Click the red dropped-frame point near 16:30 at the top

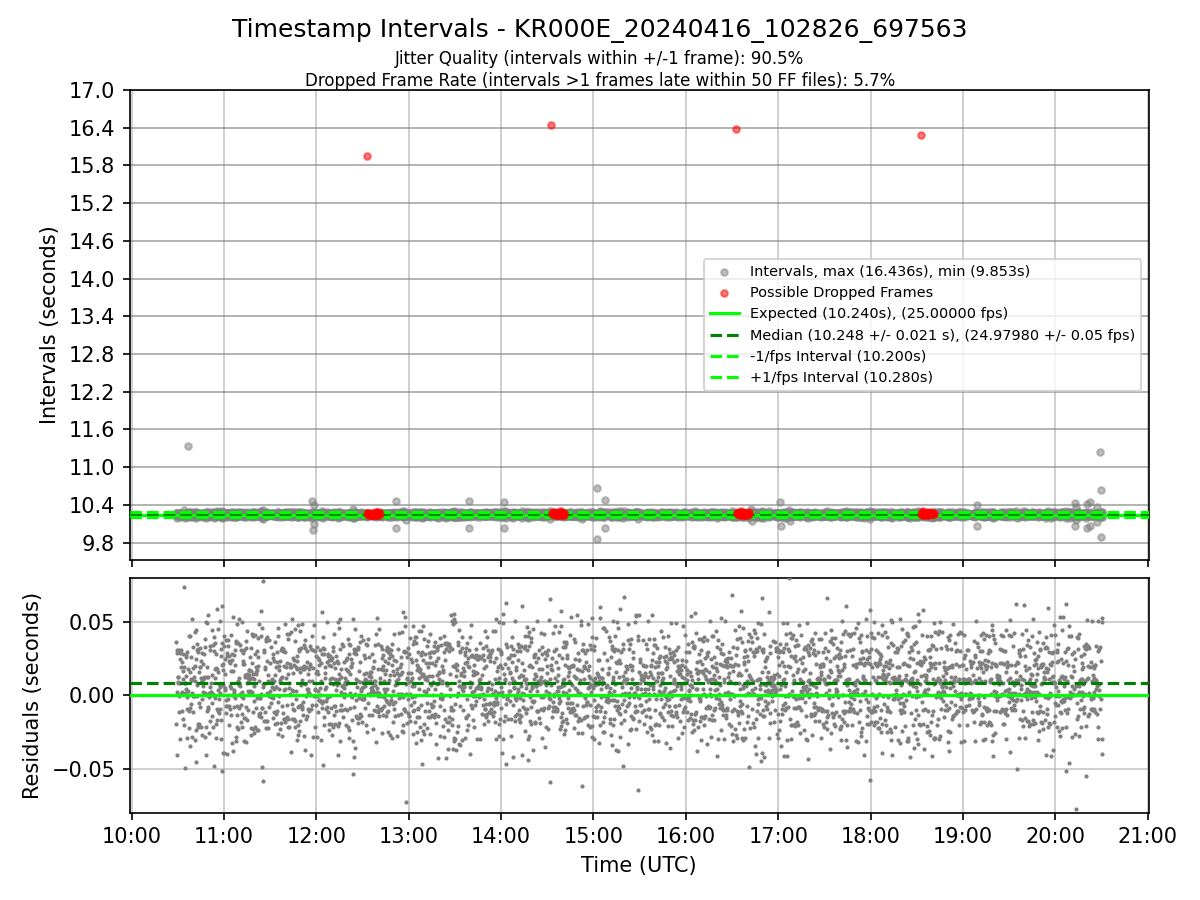click(736, 129)
